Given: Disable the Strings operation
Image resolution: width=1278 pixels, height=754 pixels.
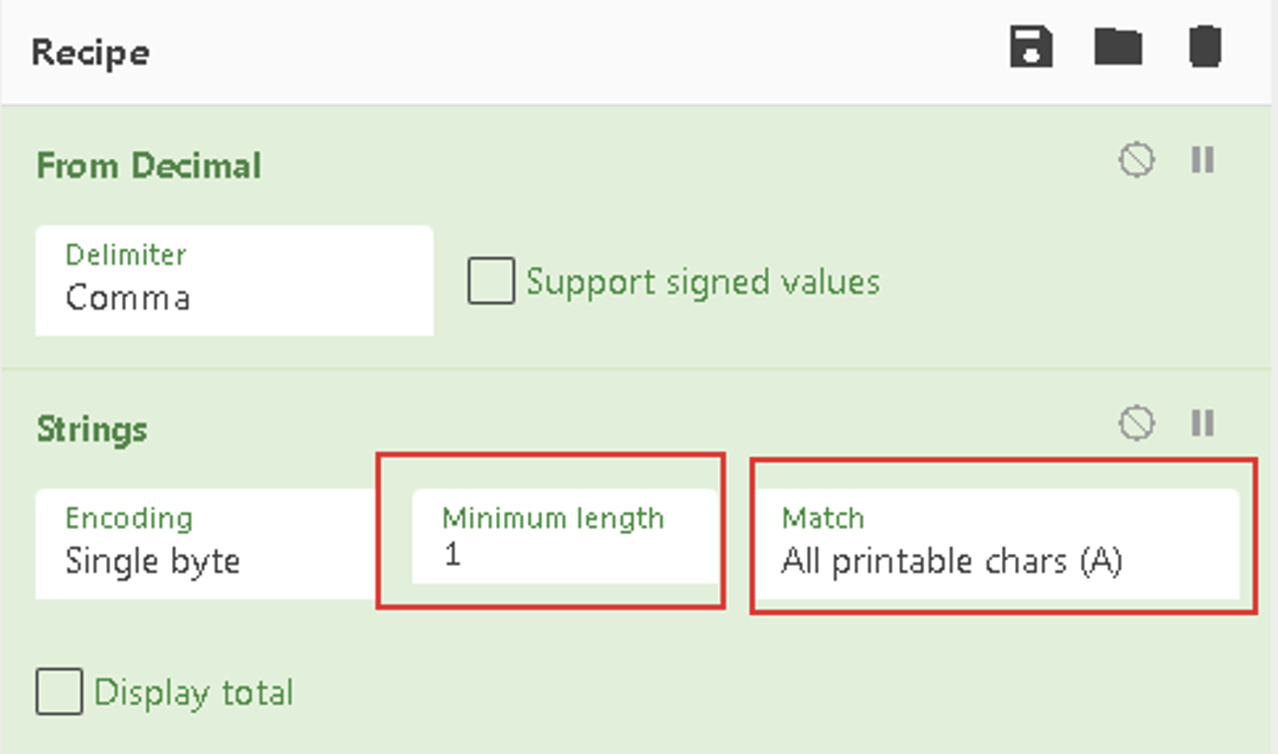Looking at the screenshot, I should coord(1136,423).
